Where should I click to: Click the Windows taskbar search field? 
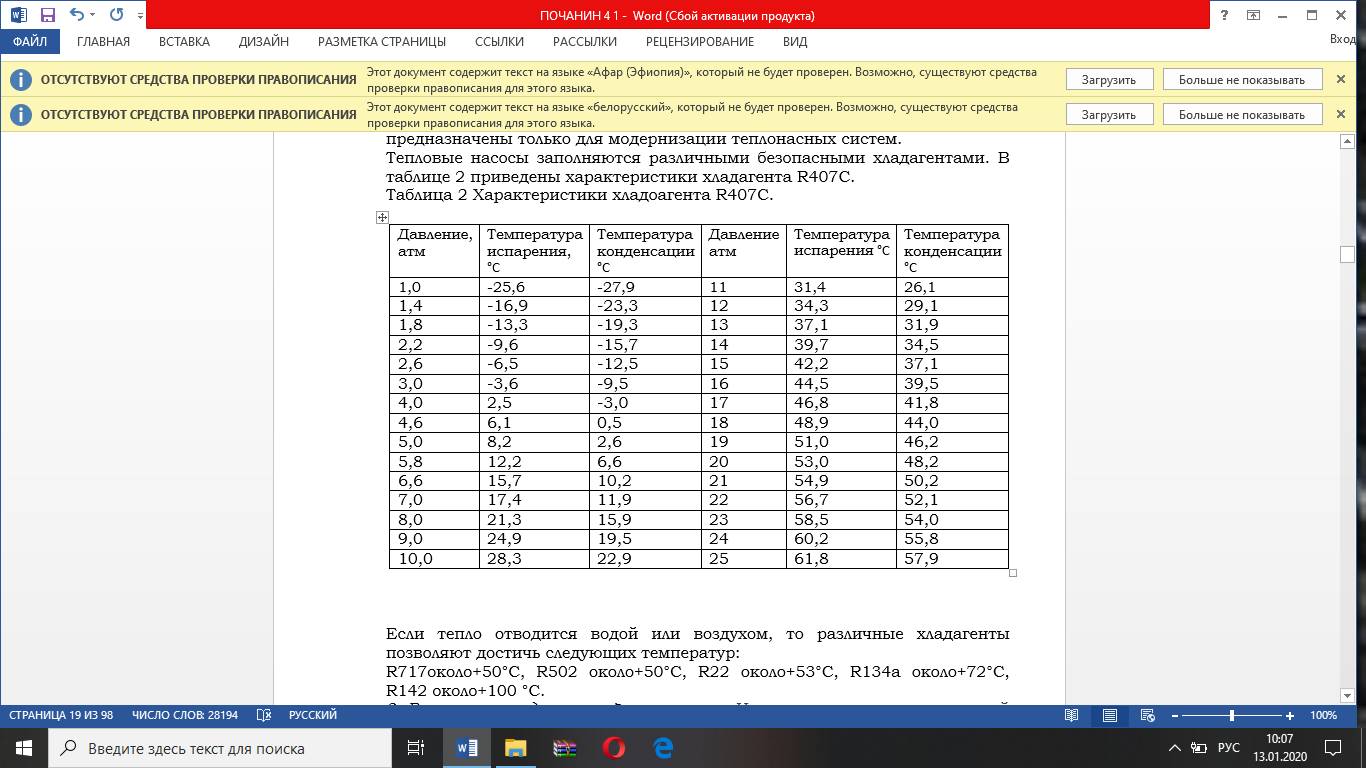pyautogui.click(x=220, y=748)
